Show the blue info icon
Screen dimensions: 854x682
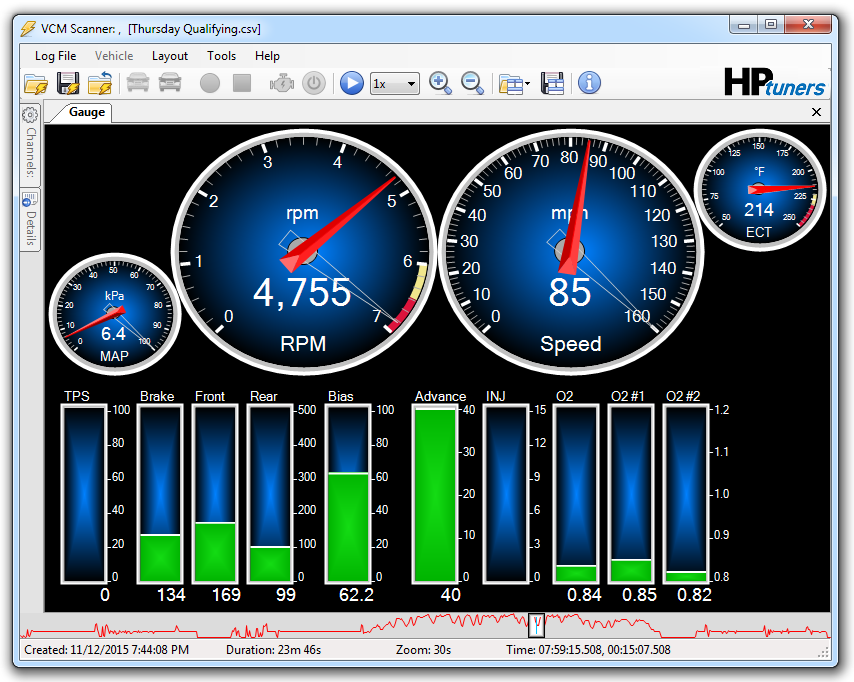(x=589, y=83)
